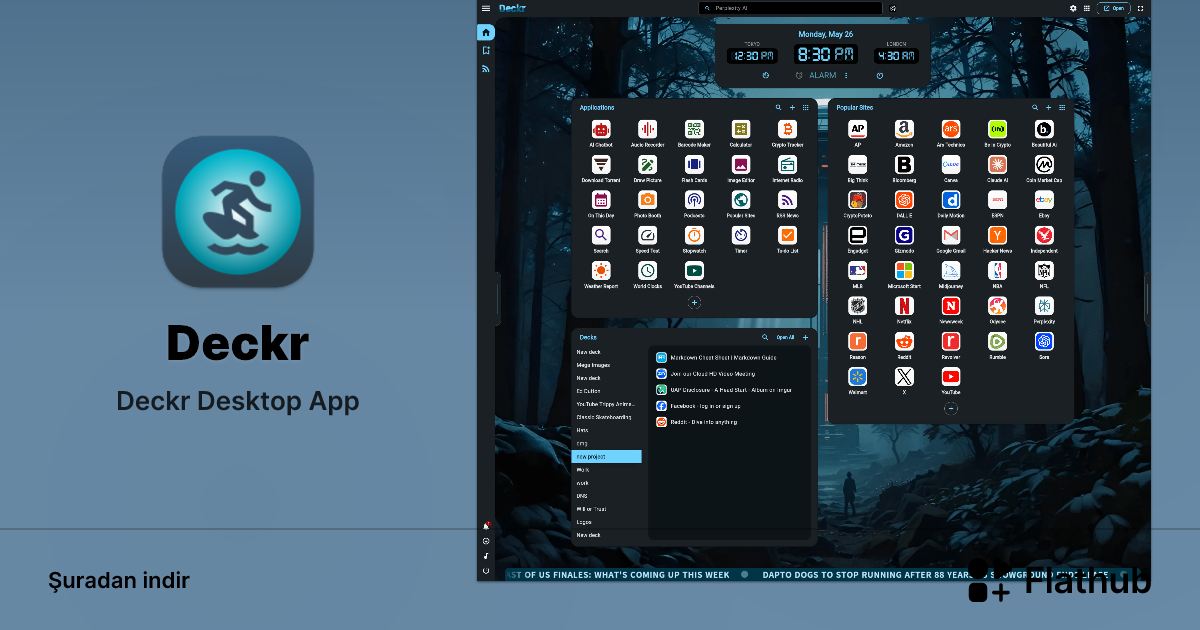Open the Weather Report app
1200x630 pixels.
pyautogui.click(x=601, y=271)
